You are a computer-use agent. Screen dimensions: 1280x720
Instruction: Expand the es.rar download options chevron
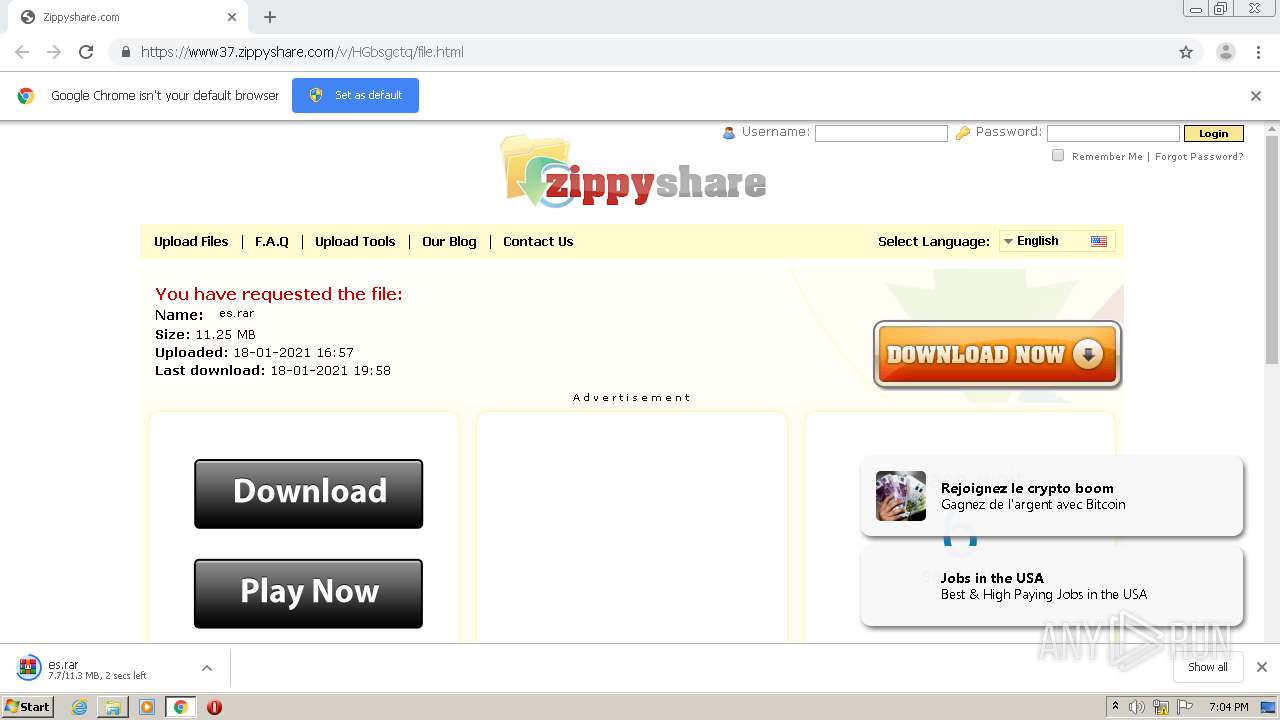[x=207, y=668]
